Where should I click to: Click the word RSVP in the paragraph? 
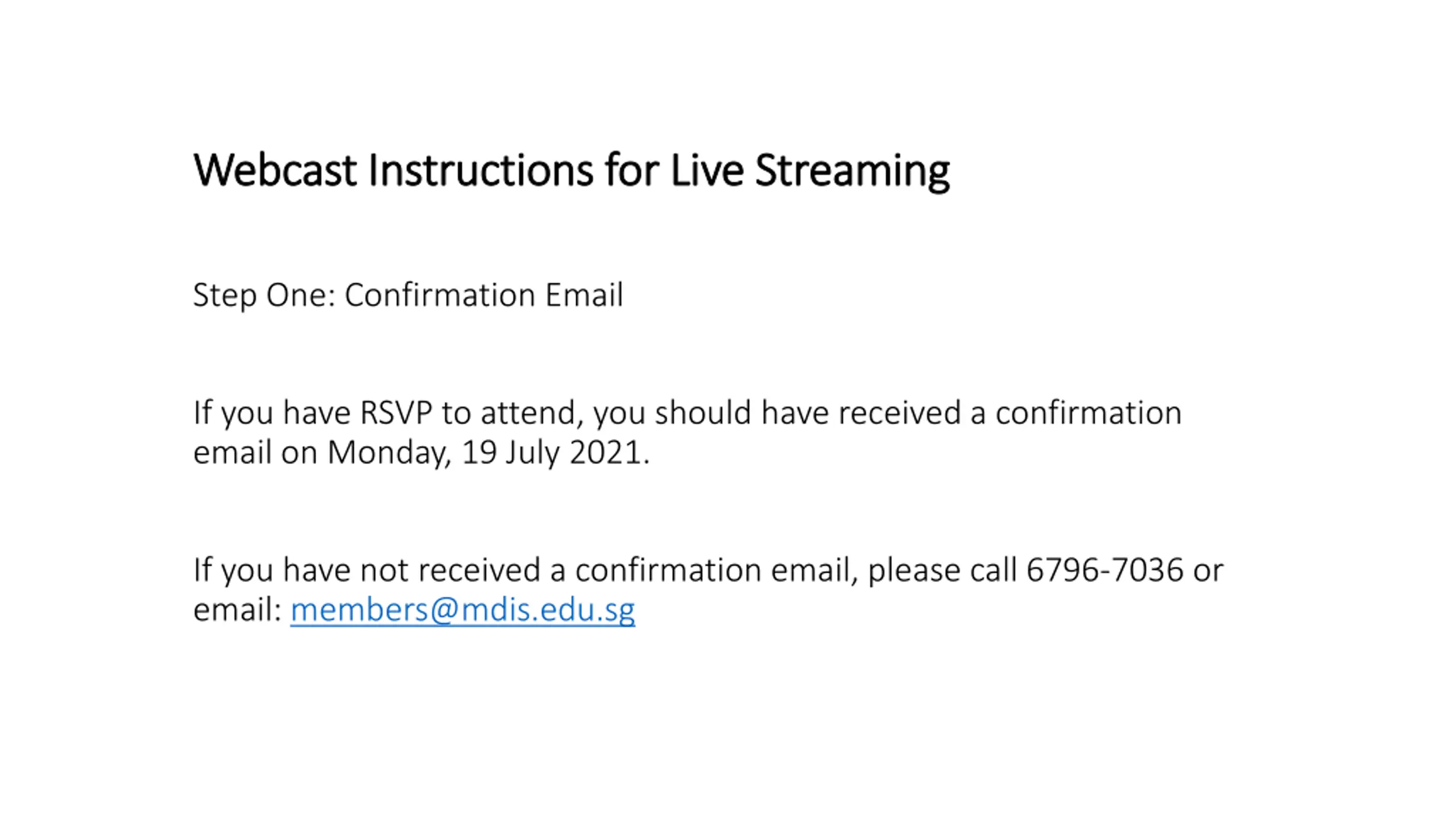click(x=396, y=413)
